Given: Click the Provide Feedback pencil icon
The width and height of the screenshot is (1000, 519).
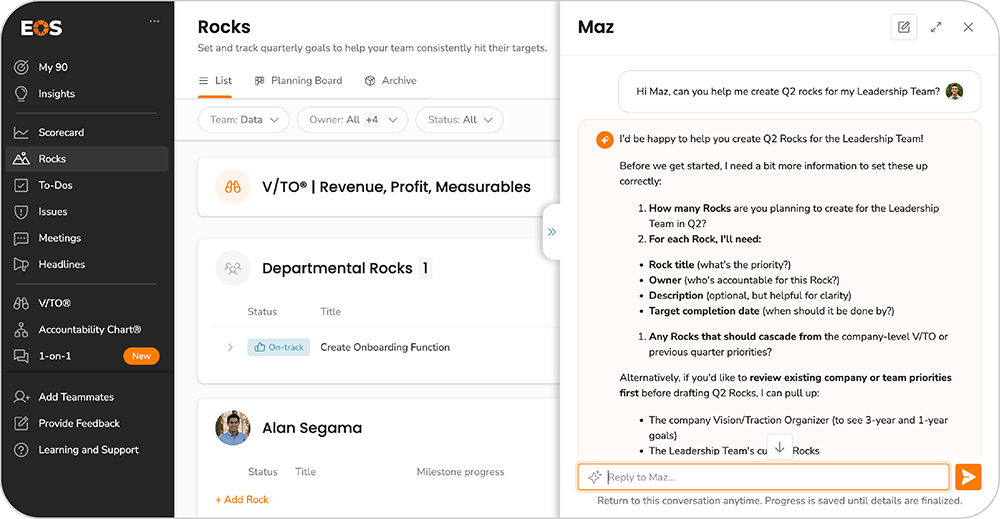Looking at the screenshot, I should [21, 423].
